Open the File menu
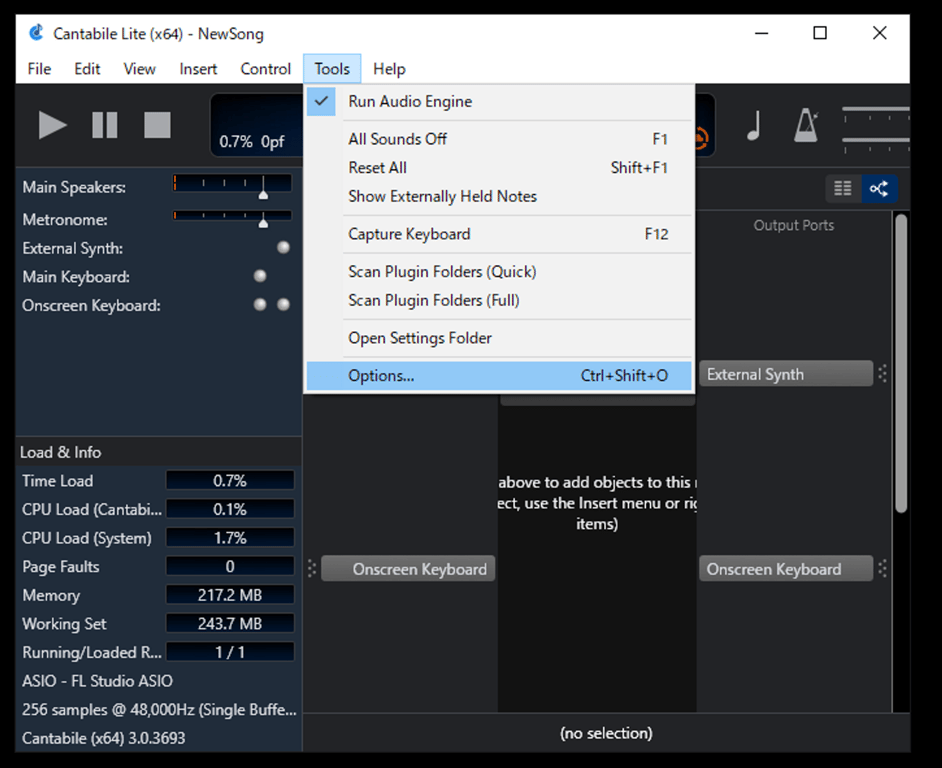The height and width of the screenshot is (768, 942). click(39, 69)
